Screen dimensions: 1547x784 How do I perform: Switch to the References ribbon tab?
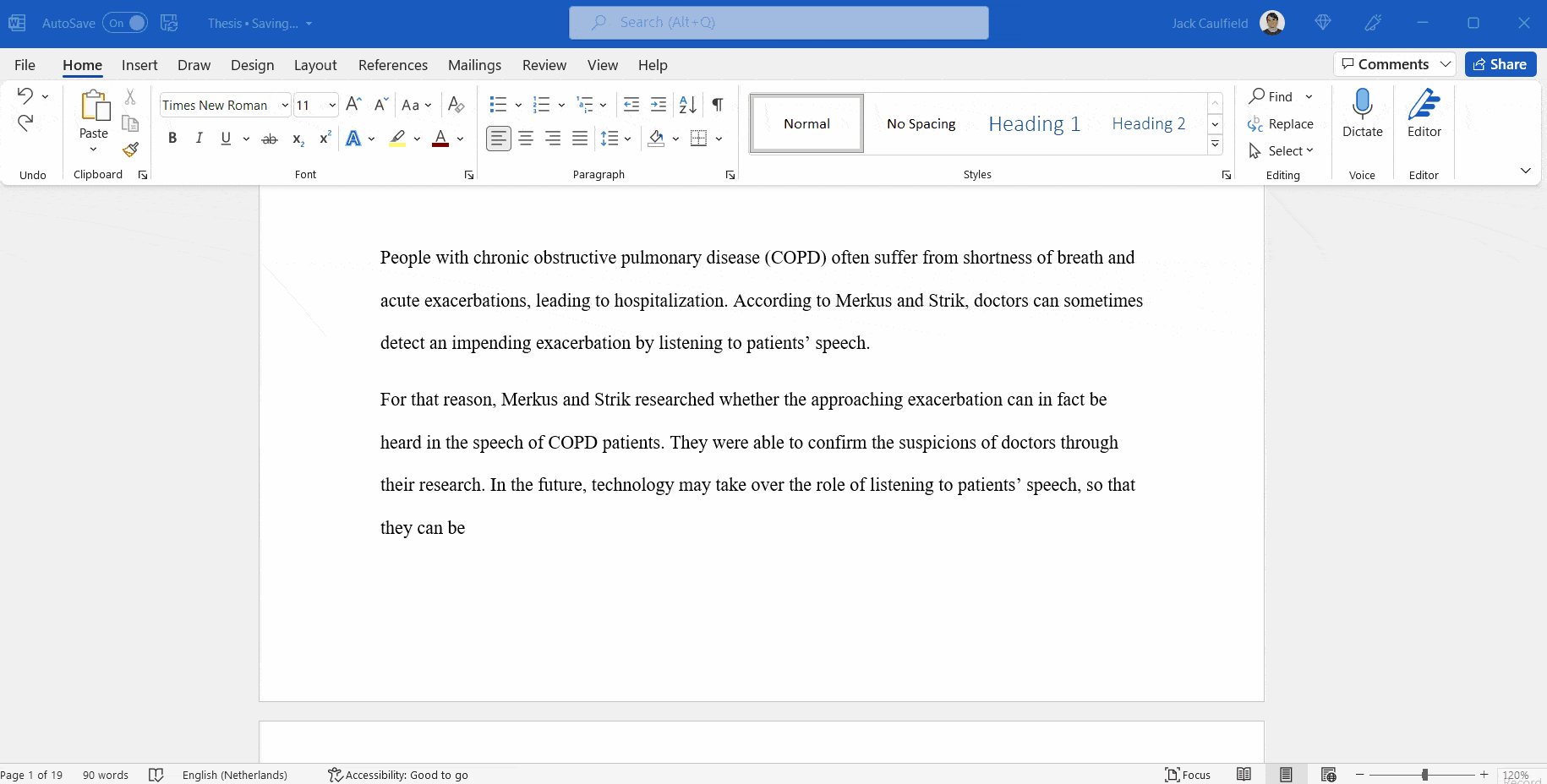pyautogui.click(x=393, y=65)
